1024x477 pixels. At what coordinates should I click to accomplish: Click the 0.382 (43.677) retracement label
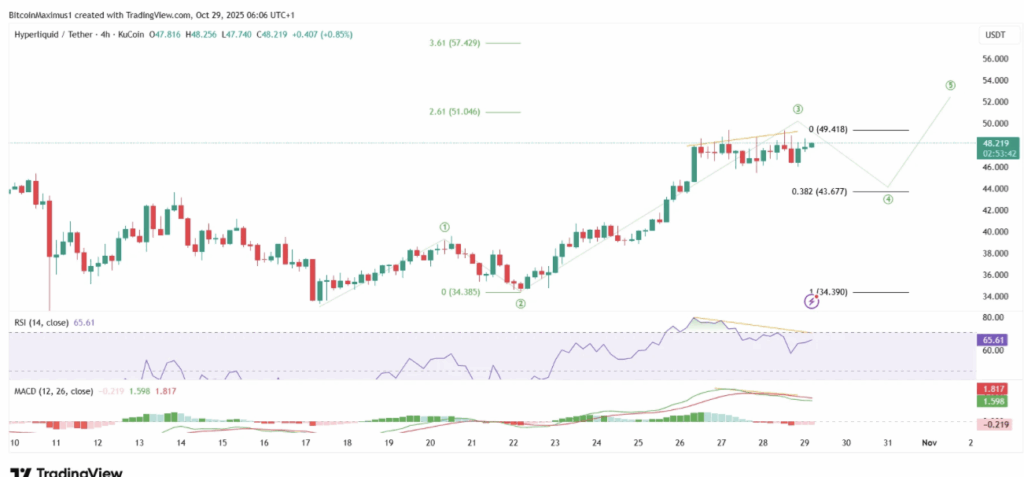[x=820, y=191]
